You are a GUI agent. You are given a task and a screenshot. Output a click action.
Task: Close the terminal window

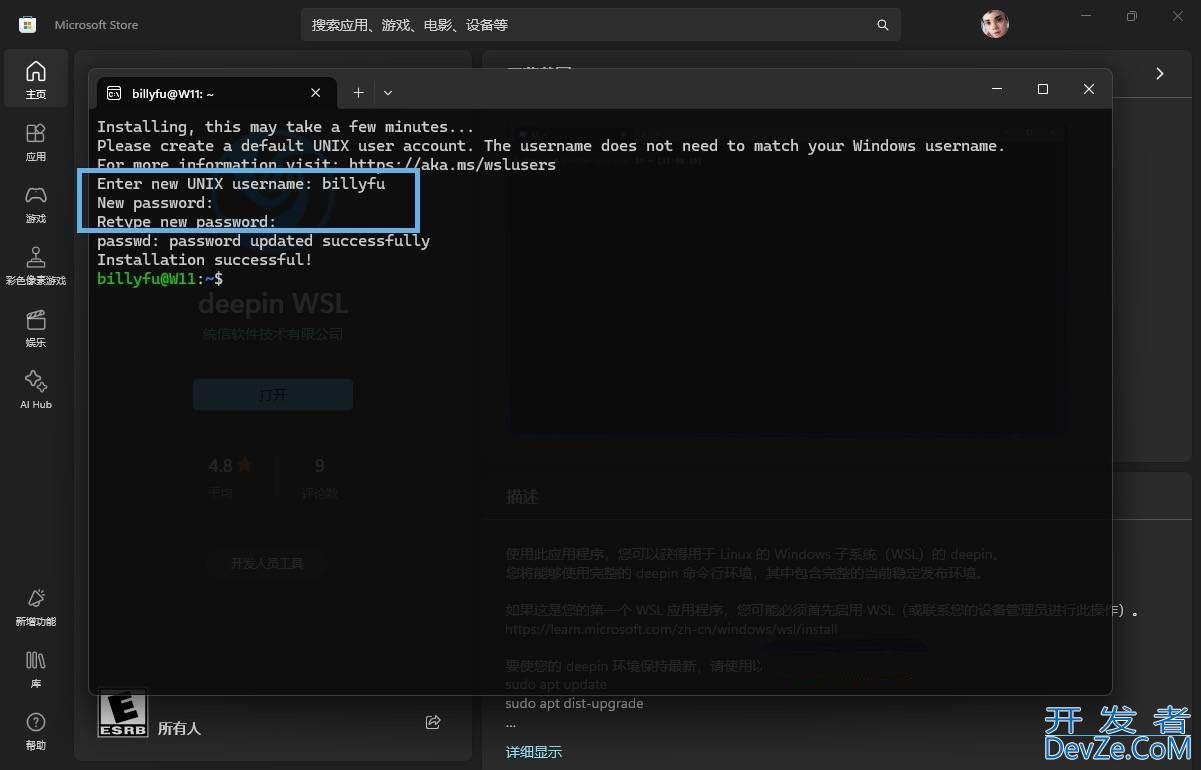click(1089, 89)
